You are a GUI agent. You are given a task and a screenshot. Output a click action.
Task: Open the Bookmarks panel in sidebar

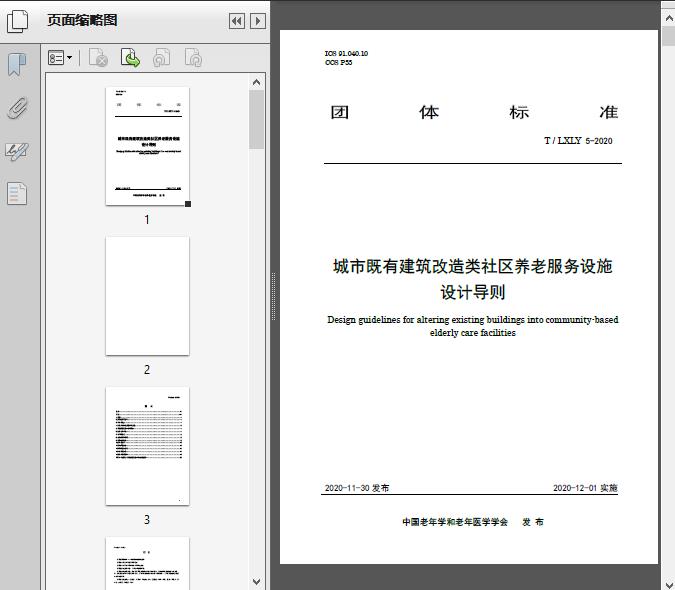click(x=17, y=65)
